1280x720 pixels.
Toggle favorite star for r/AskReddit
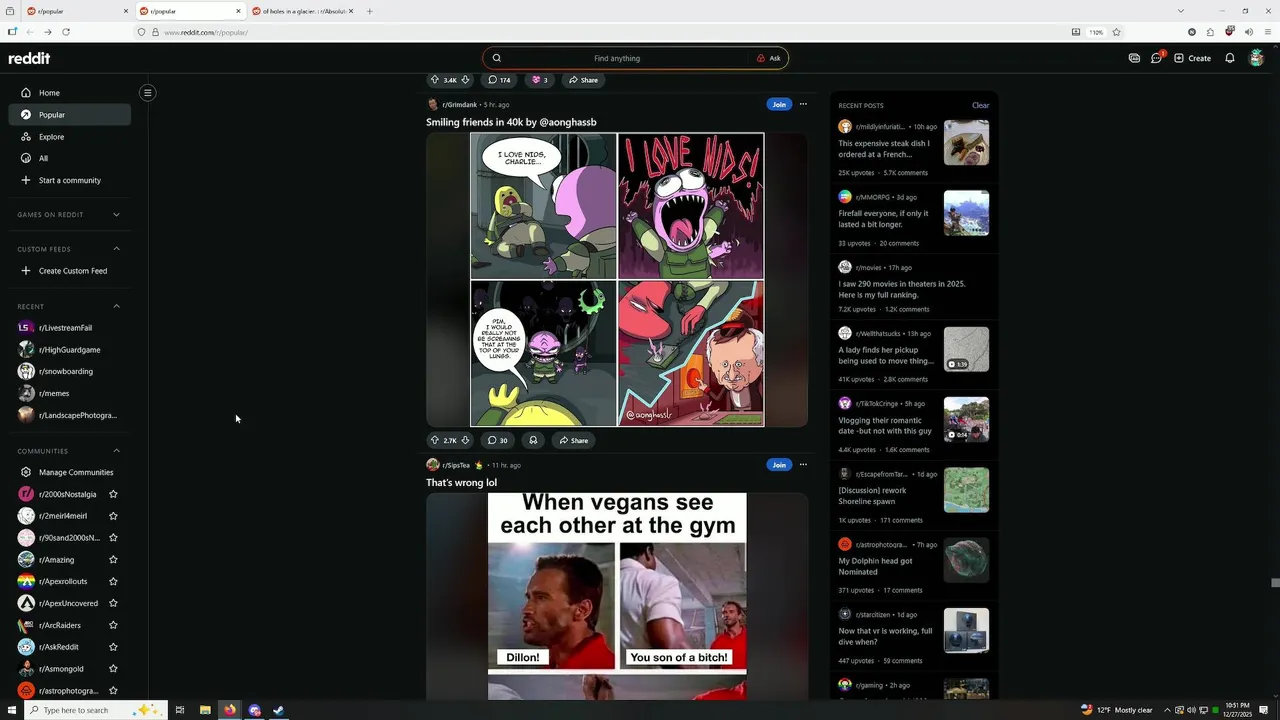113,647
